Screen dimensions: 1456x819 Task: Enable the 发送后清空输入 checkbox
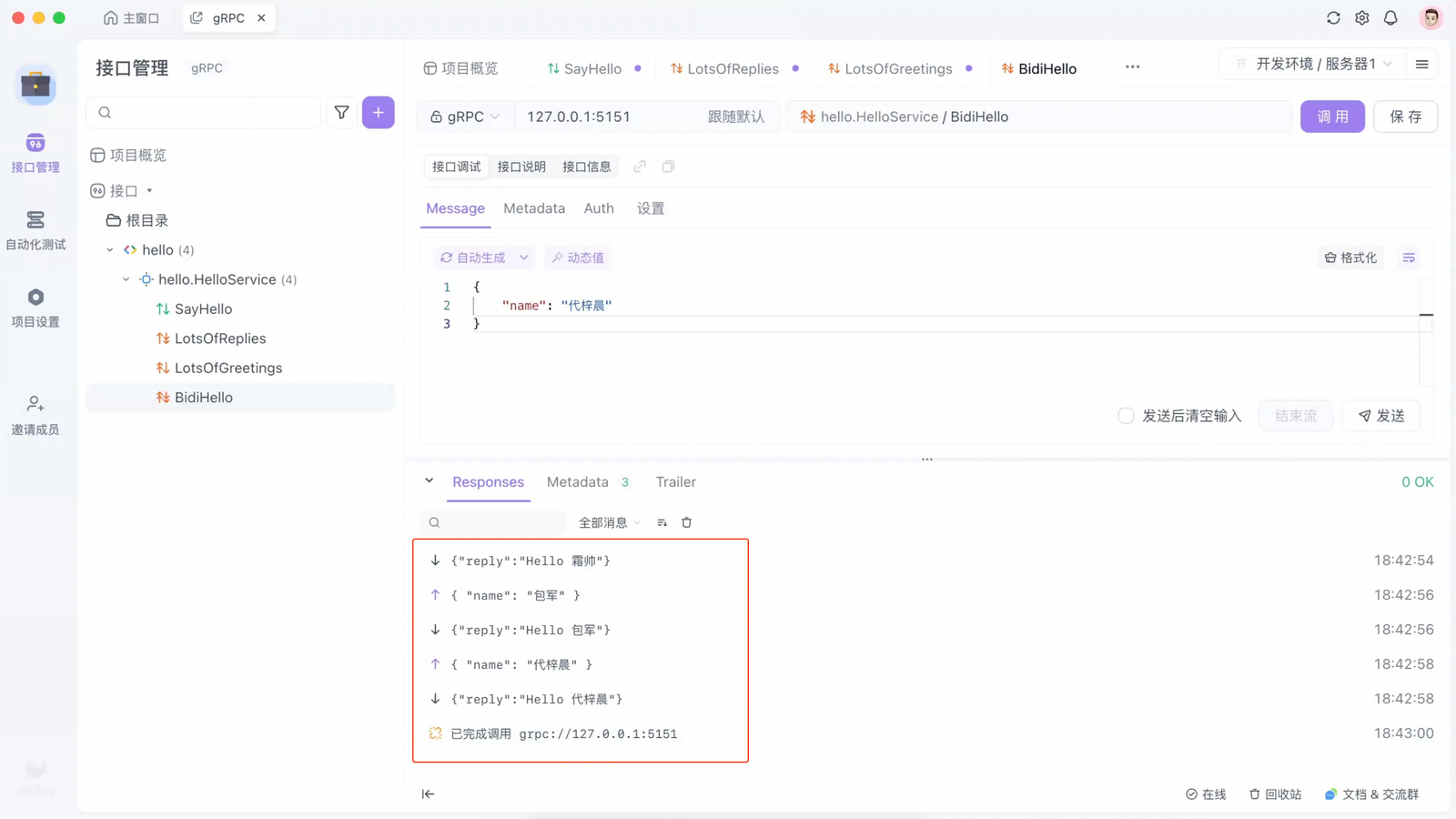click(1125, 416)
